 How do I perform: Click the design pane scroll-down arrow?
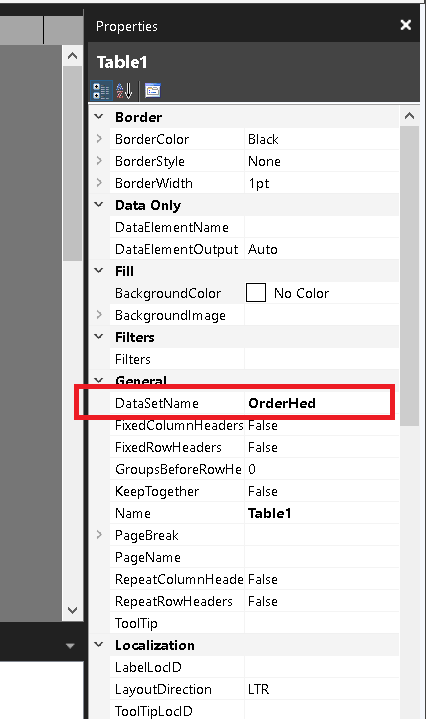[72, 610]
